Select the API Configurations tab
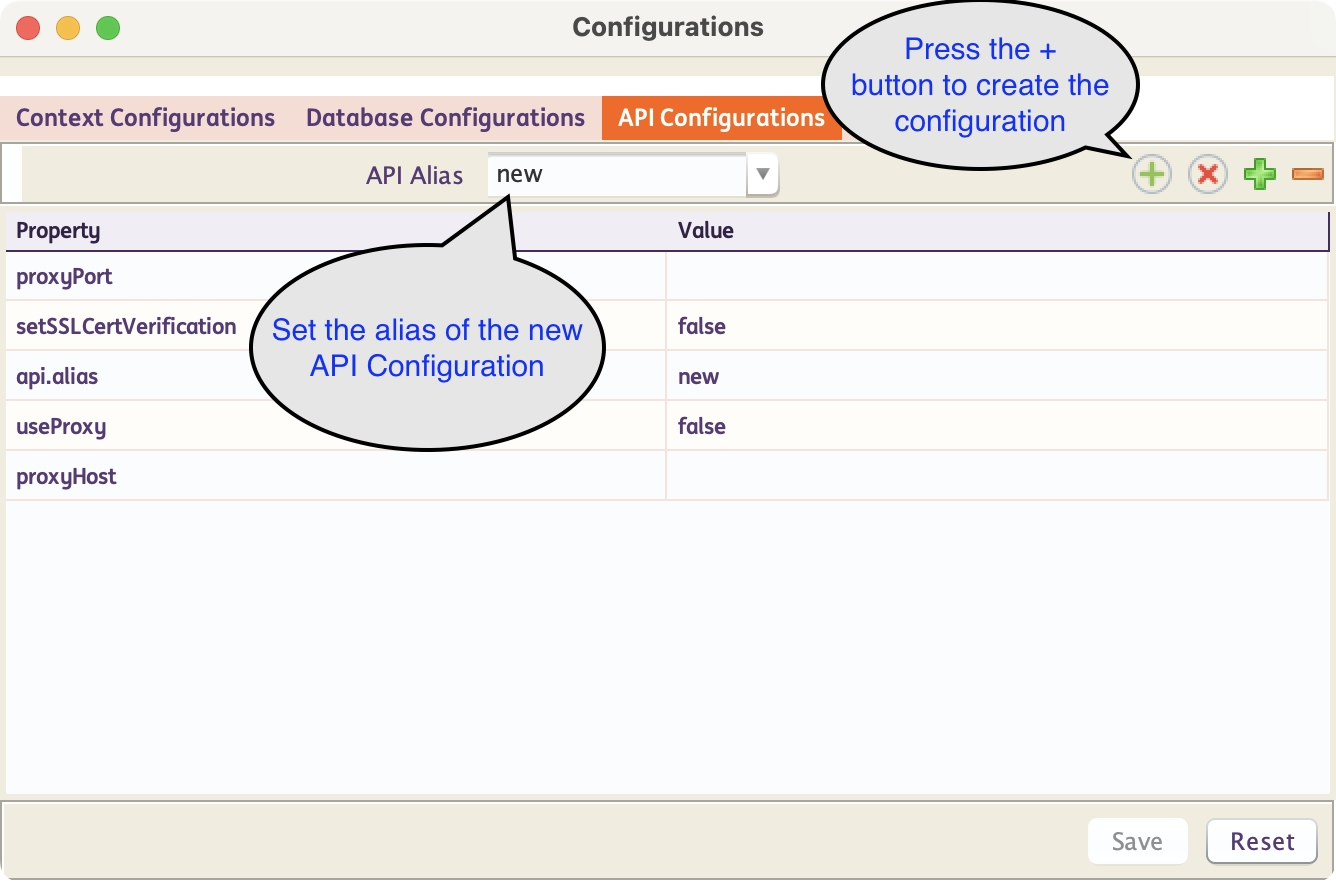 click(x=720, y=118)
